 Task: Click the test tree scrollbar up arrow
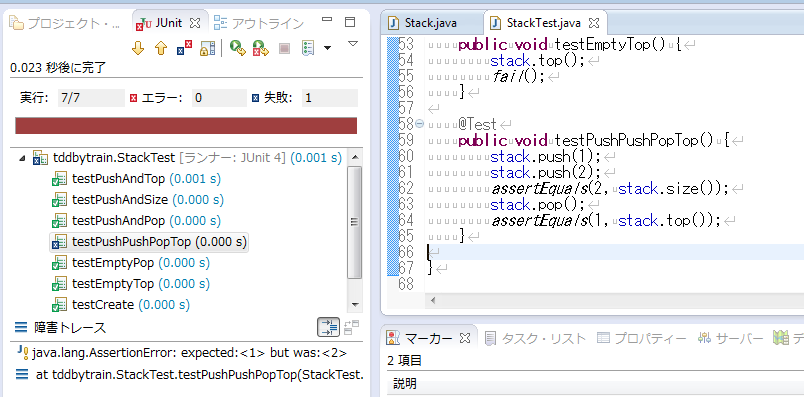(x=354, y=157)
